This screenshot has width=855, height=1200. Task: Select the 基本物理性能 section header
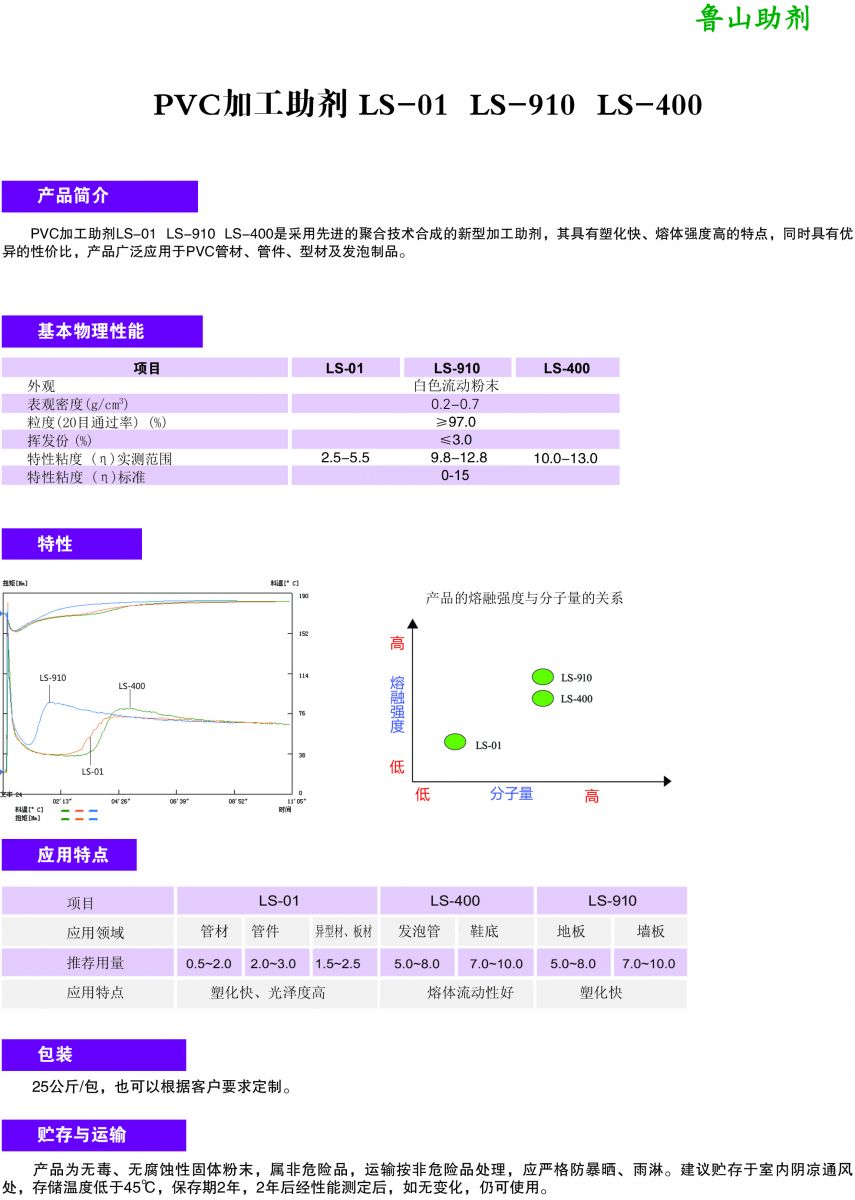(102, 331)
